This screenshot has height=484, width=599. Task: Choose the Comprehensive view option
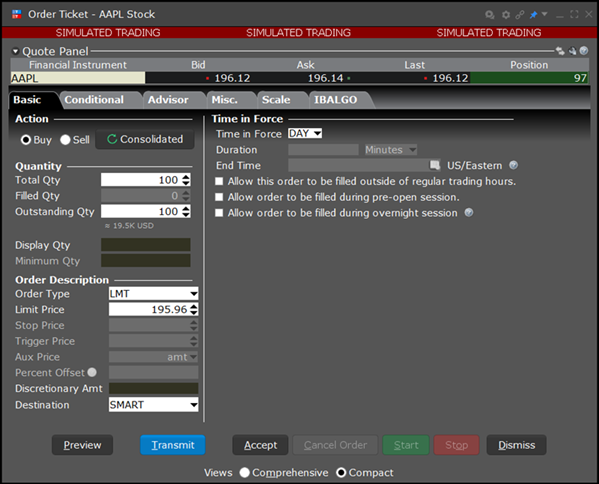[244, 473]
